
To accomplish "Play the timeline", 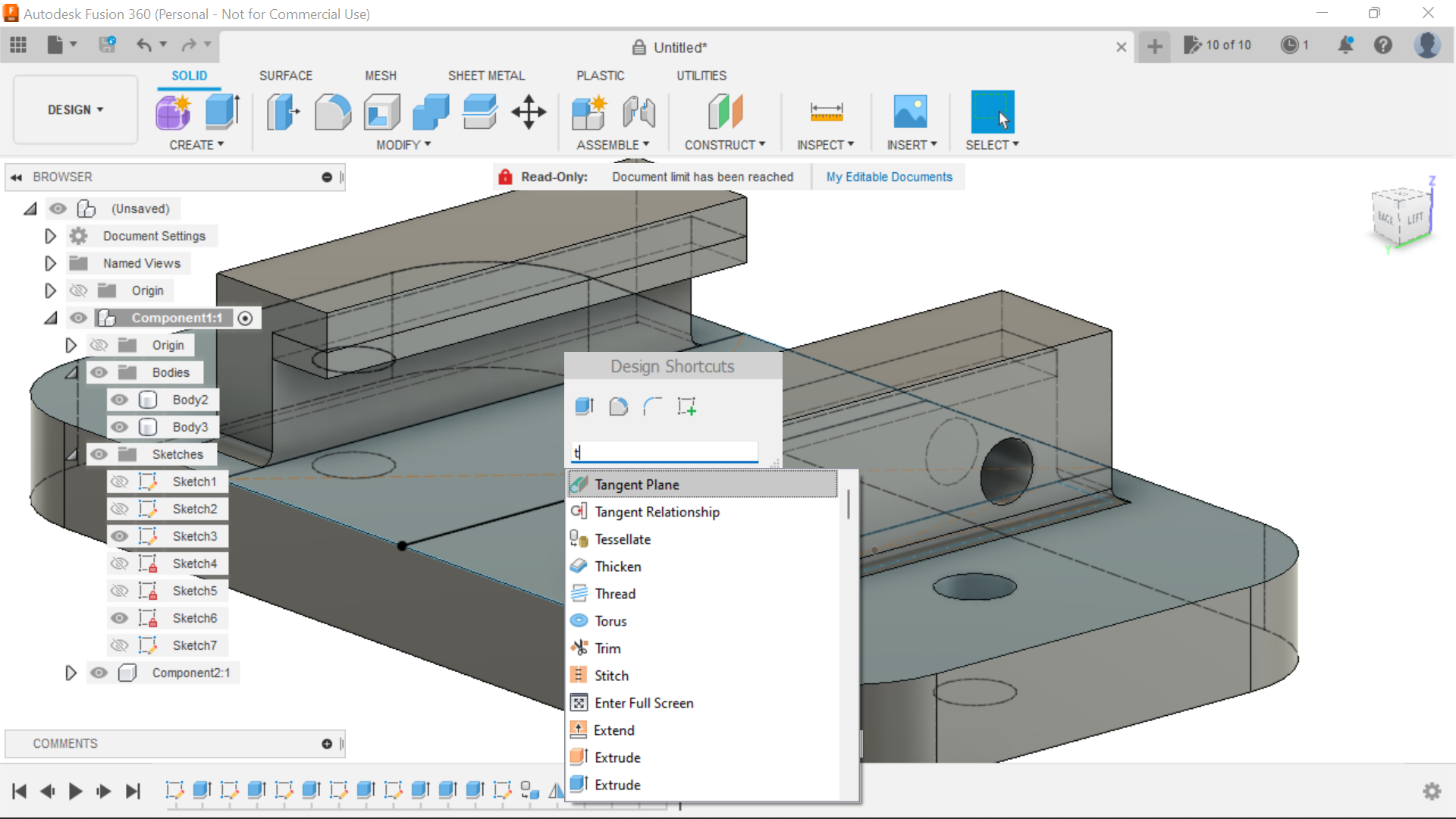I will (75, 792).
